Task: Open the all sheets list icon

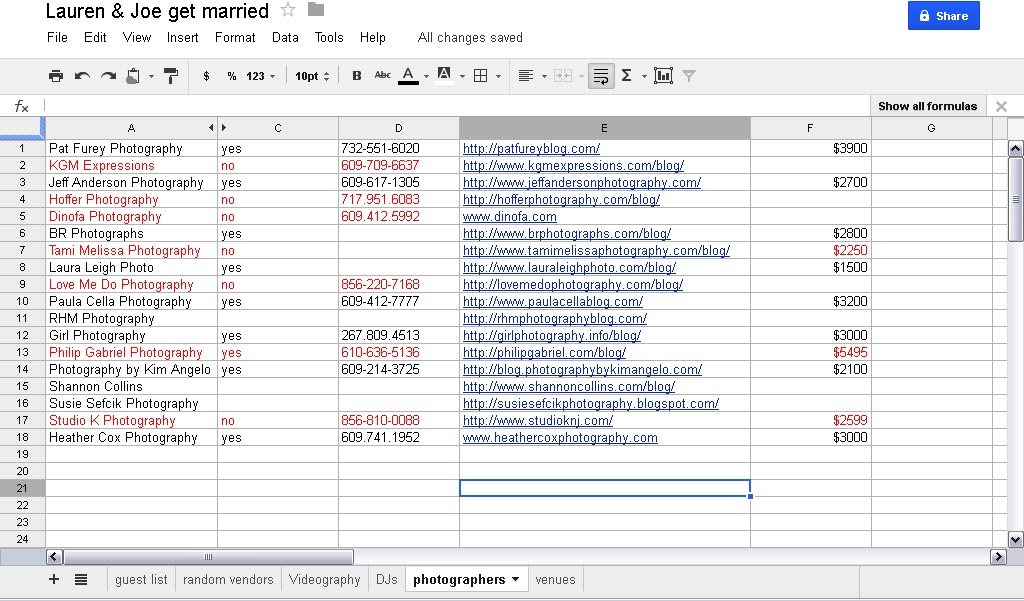Action: click(81, 579)
